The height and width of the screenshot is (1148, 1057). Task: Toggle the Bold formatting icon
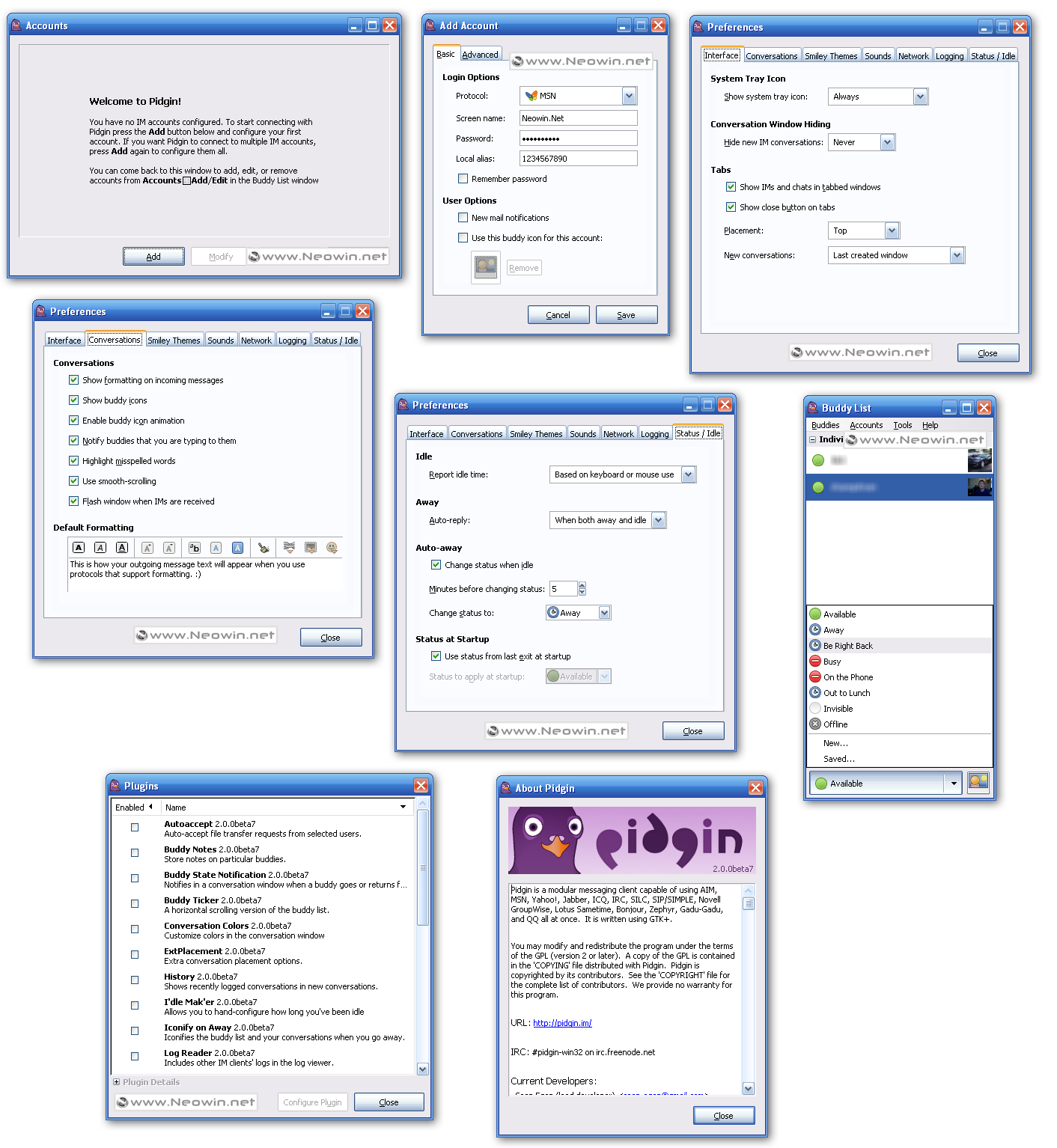coord(79,548)
